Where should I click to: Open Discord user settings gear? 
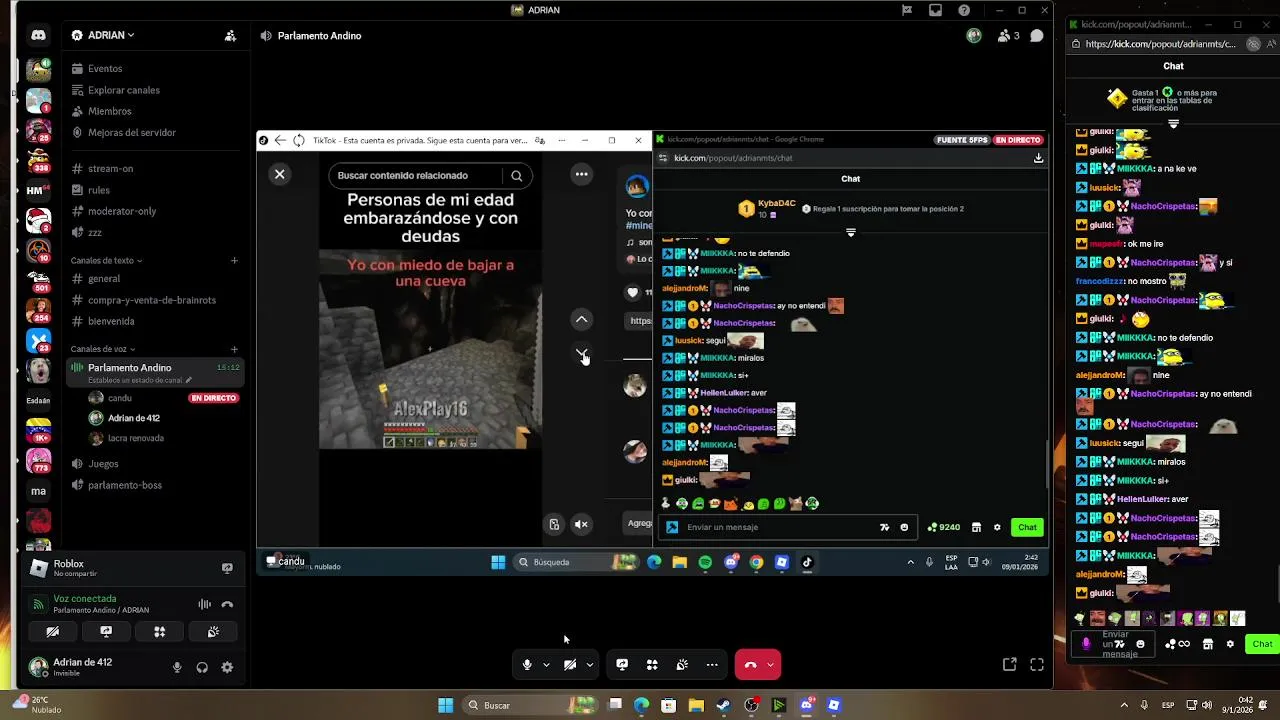(227, 667)
